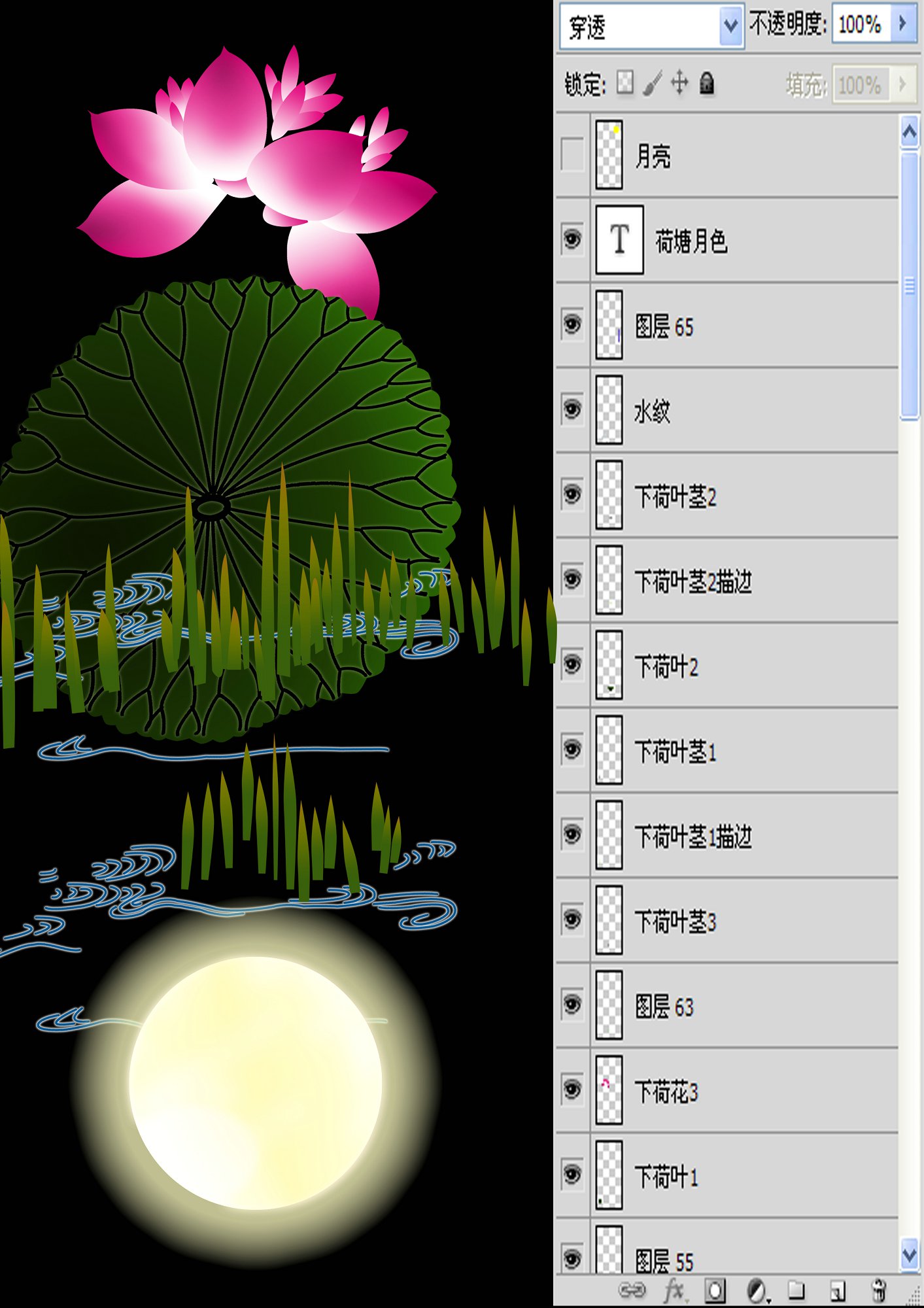Viewport: 924px width, 1308px height.
Task: Hide the 下荷花3 layer
Action: (x=572, y=1090)
